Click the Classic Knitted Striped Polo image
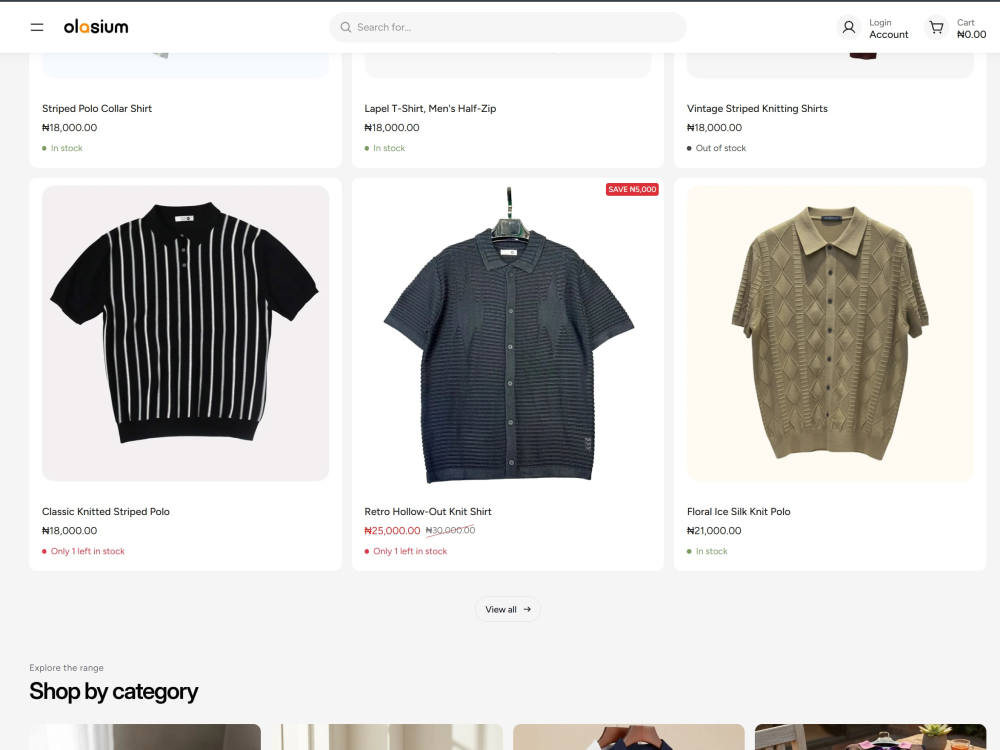Viewport: 1000px width, 750px height. pyautogui.click(x=186, y=333)
